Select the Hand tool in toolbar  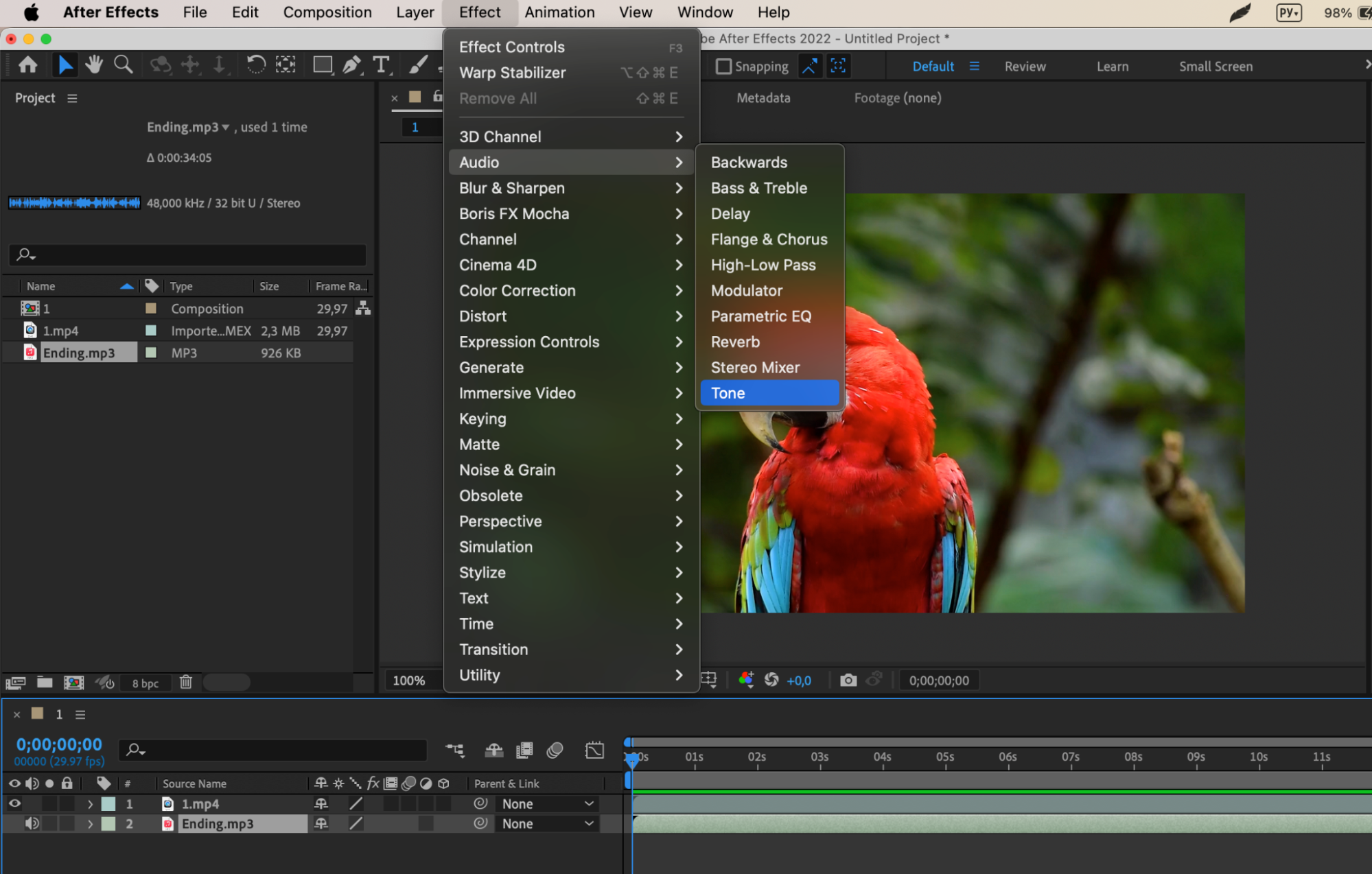click(x=94, y=65)
